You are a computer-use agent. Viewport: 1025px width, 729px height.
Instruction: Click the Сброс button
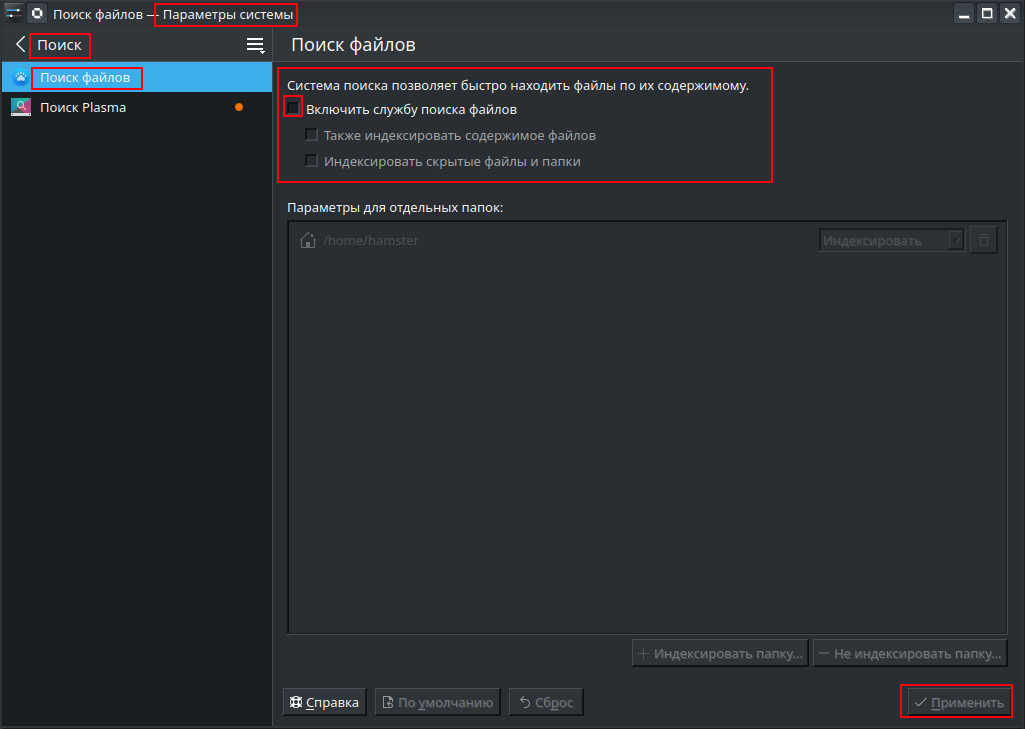tap(546, 702)
